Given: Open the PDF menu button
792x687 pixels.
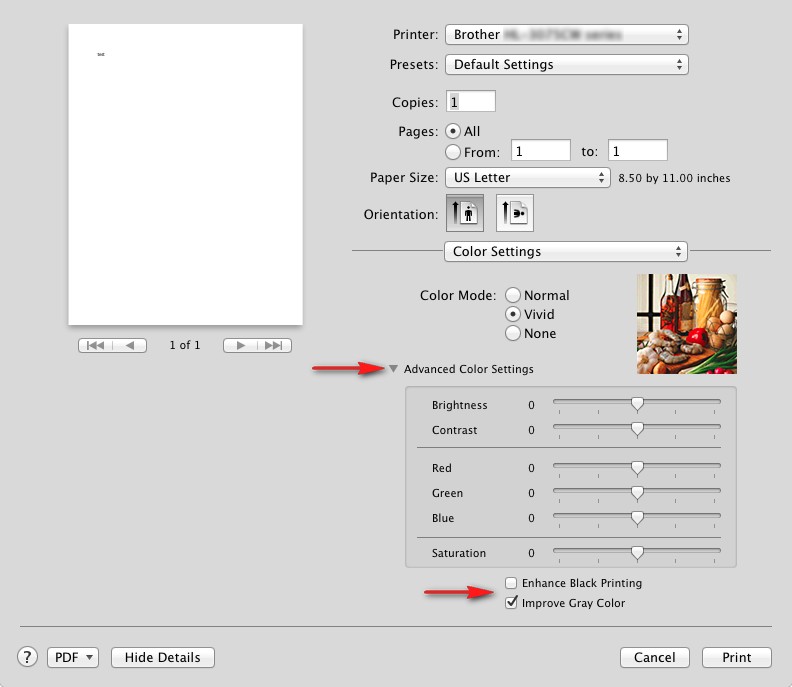Looking at the screenshot, I should click(x=73, y=657).
